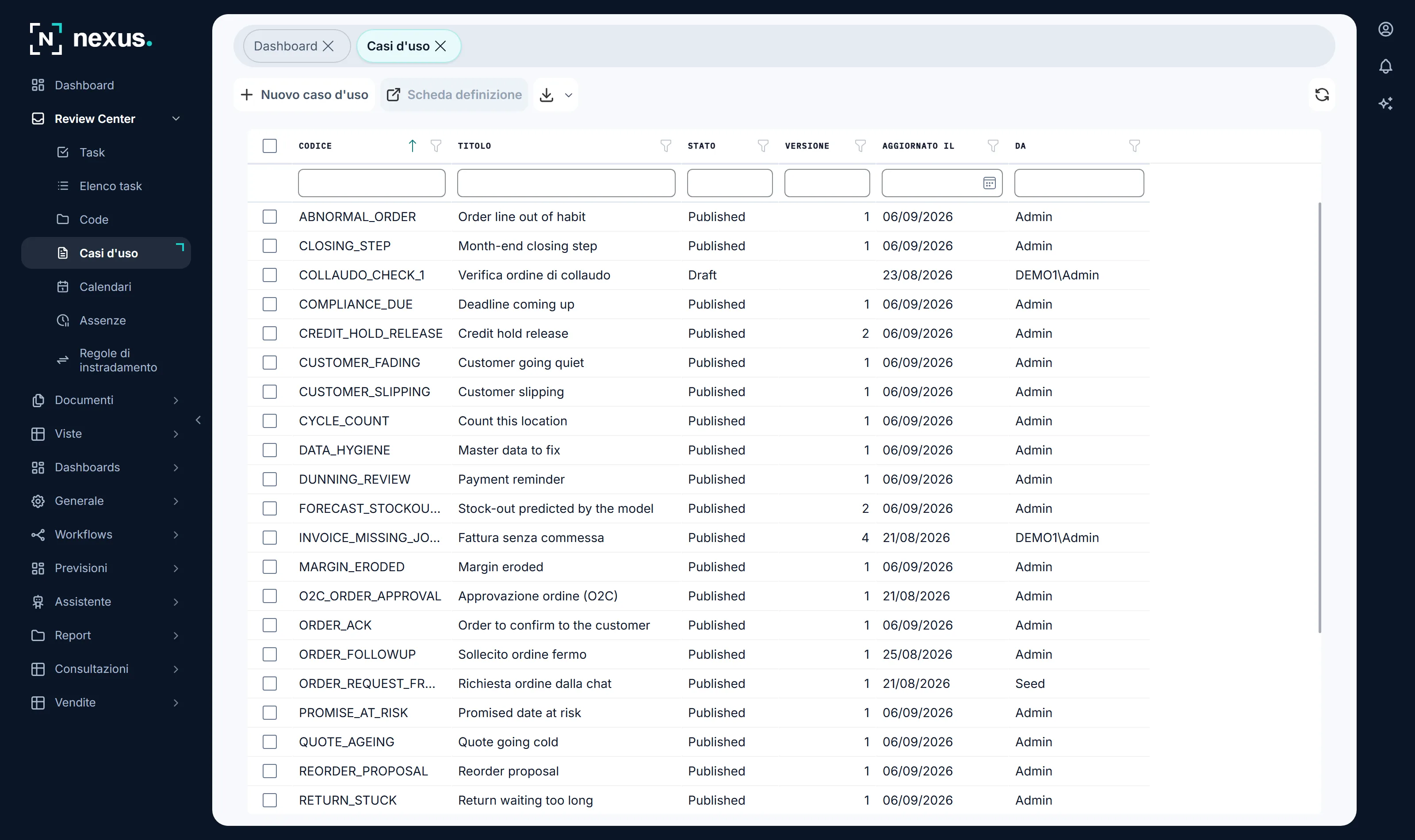1415x840 pixels.
Task: Toggle CODICE ascending sort arrow
Action: pos(413,146)
